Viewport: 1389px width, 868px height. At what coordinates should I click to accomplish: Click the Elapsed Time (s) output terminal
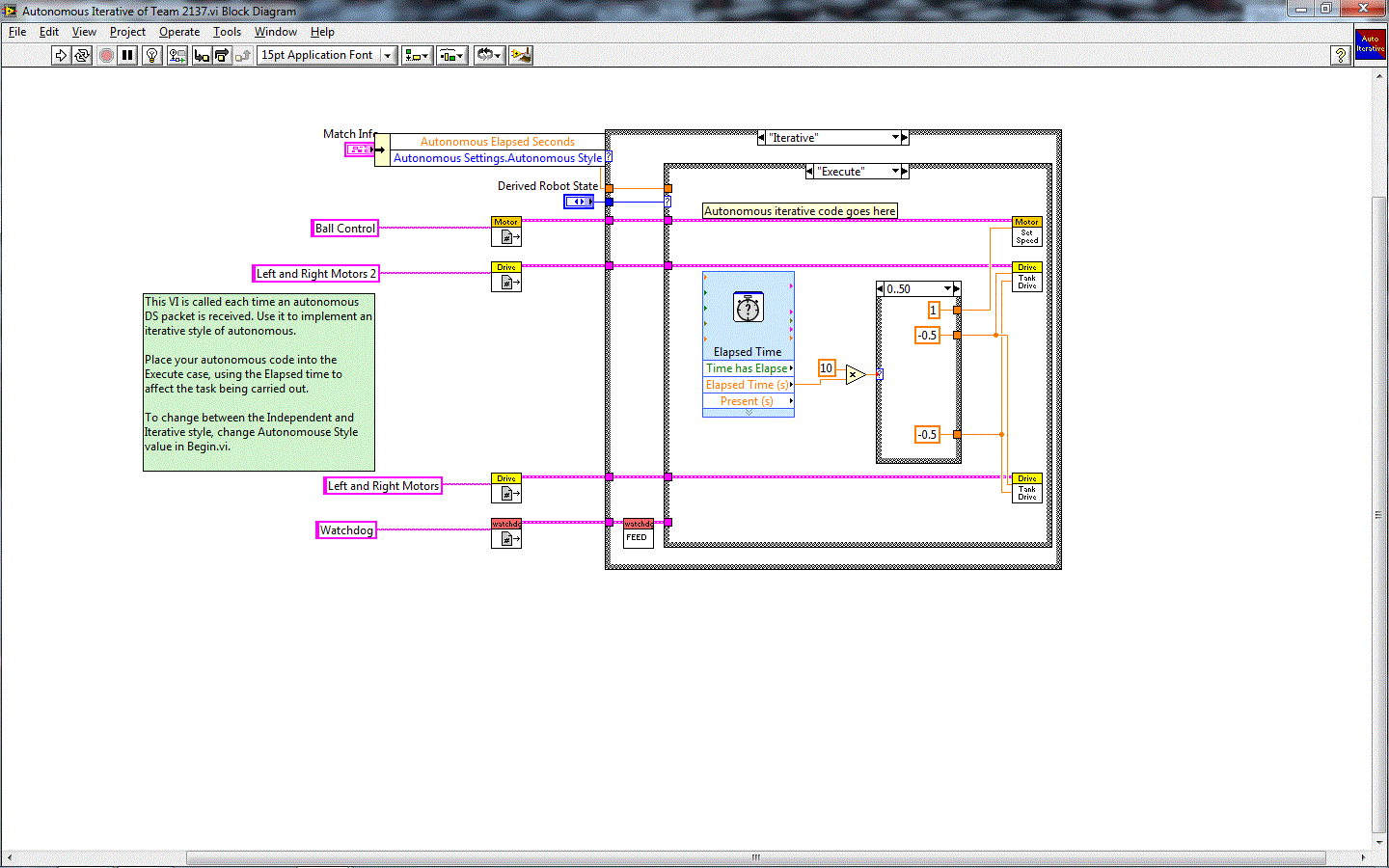(x=749, y=385)
